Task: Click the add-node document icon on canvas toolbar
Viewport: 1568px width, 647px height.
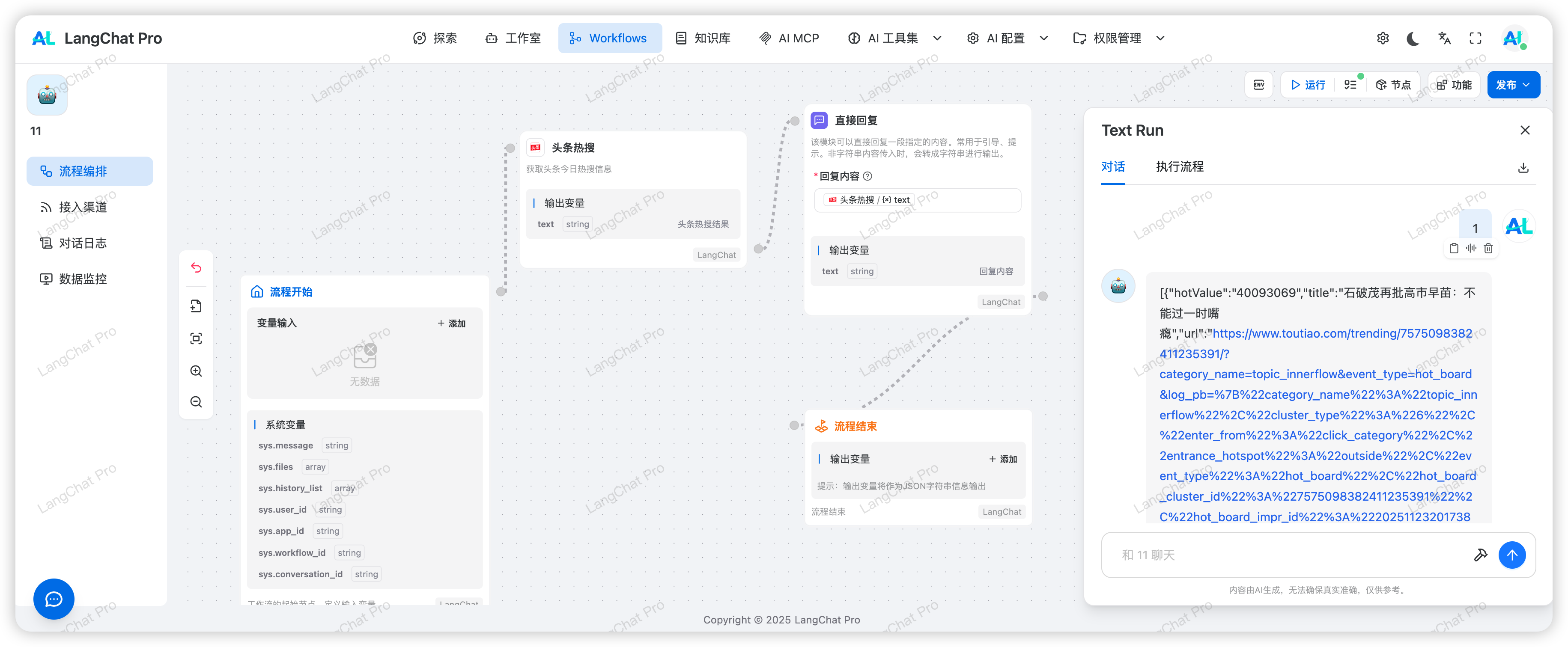Action: click(196, 305)
